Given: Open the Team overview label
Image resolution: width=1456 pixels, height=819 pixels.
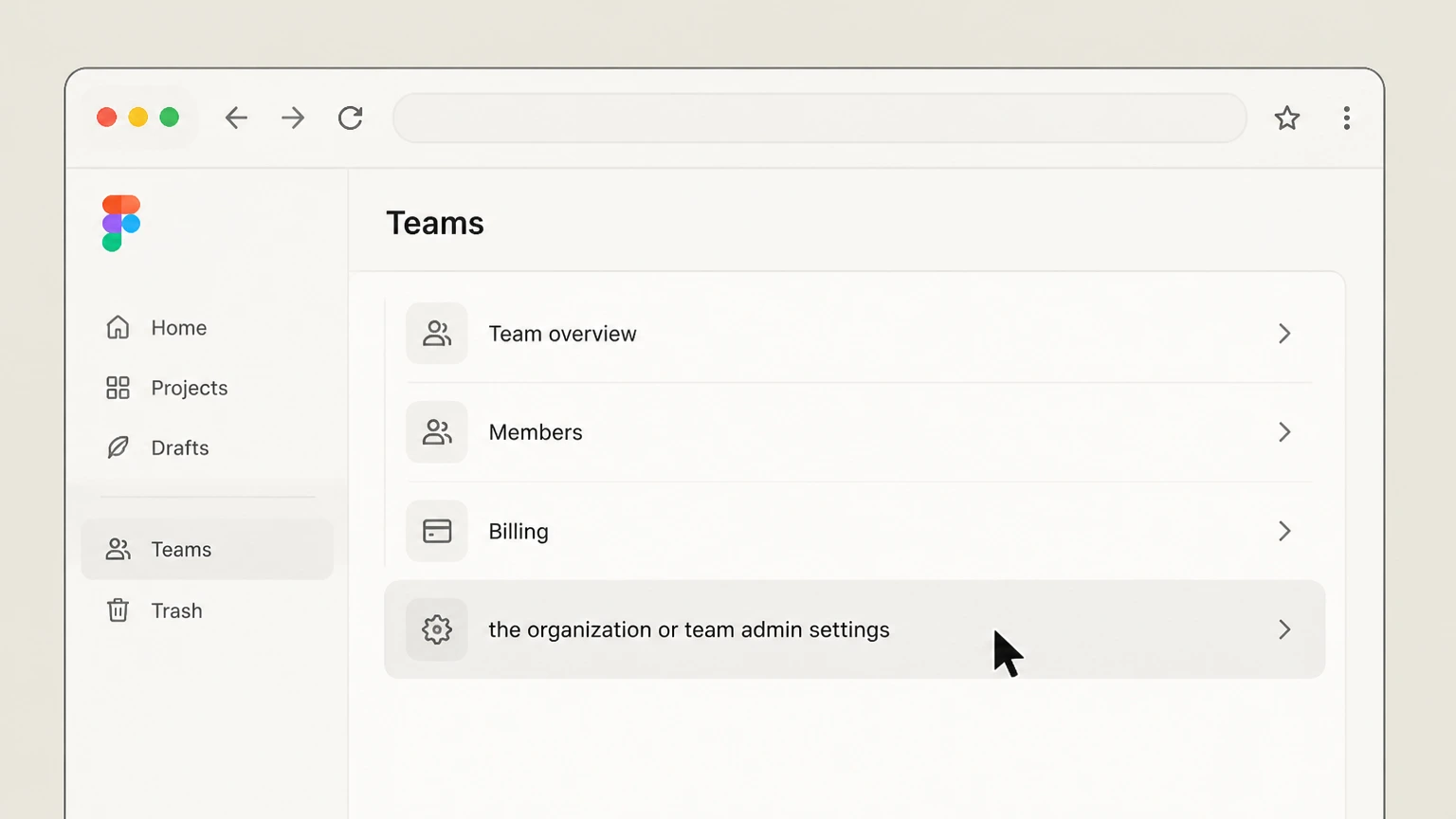Looking at the screenshot, I should click(562, 334).
